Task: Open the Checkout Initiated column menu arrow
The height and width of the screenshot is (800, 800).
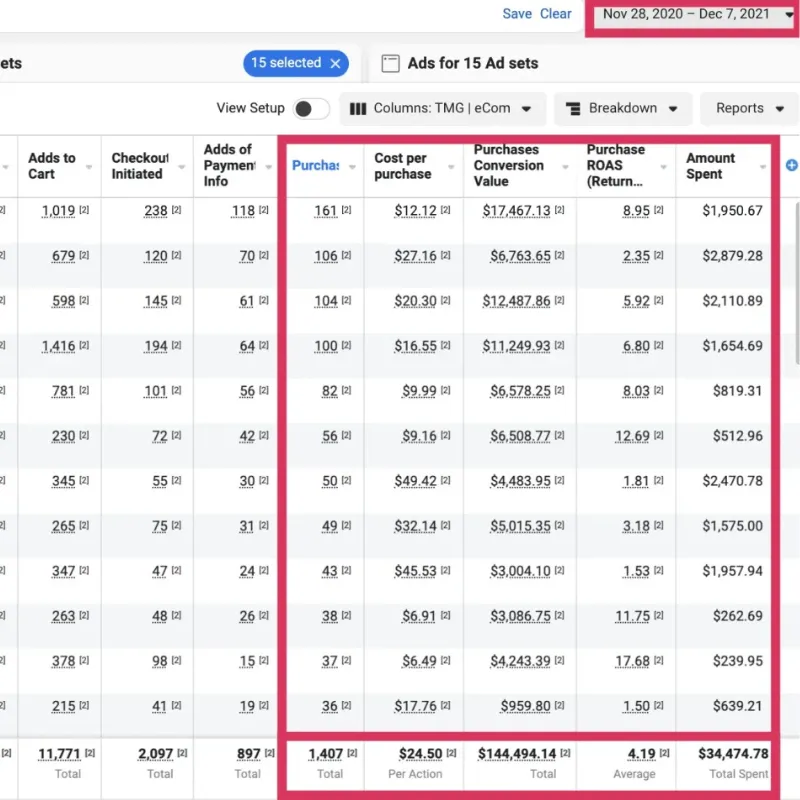Action: tap(182, 167)
